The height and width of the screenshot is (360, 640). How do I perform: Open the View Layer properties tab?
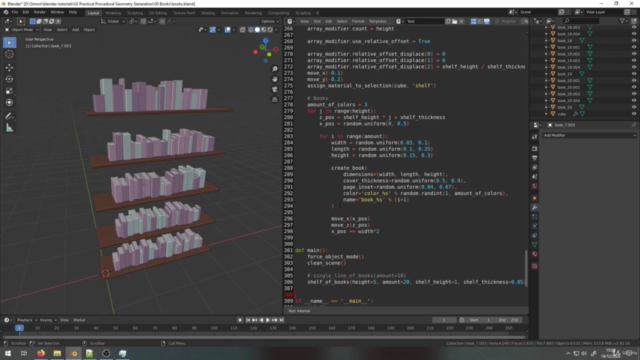535,167
